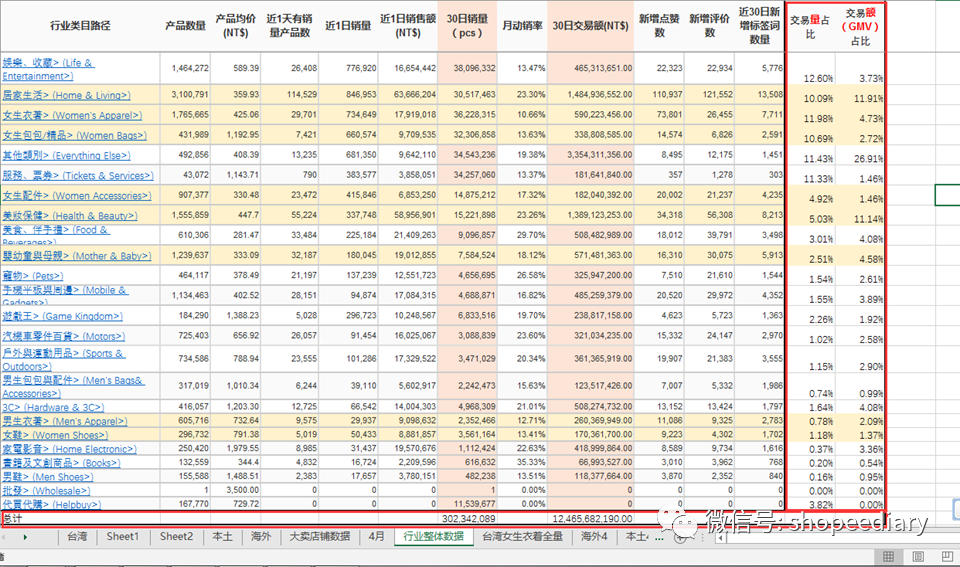Screen dimensions: 960x567
Task: Select the 产品数量 header cell
Action: coord(186,26)
